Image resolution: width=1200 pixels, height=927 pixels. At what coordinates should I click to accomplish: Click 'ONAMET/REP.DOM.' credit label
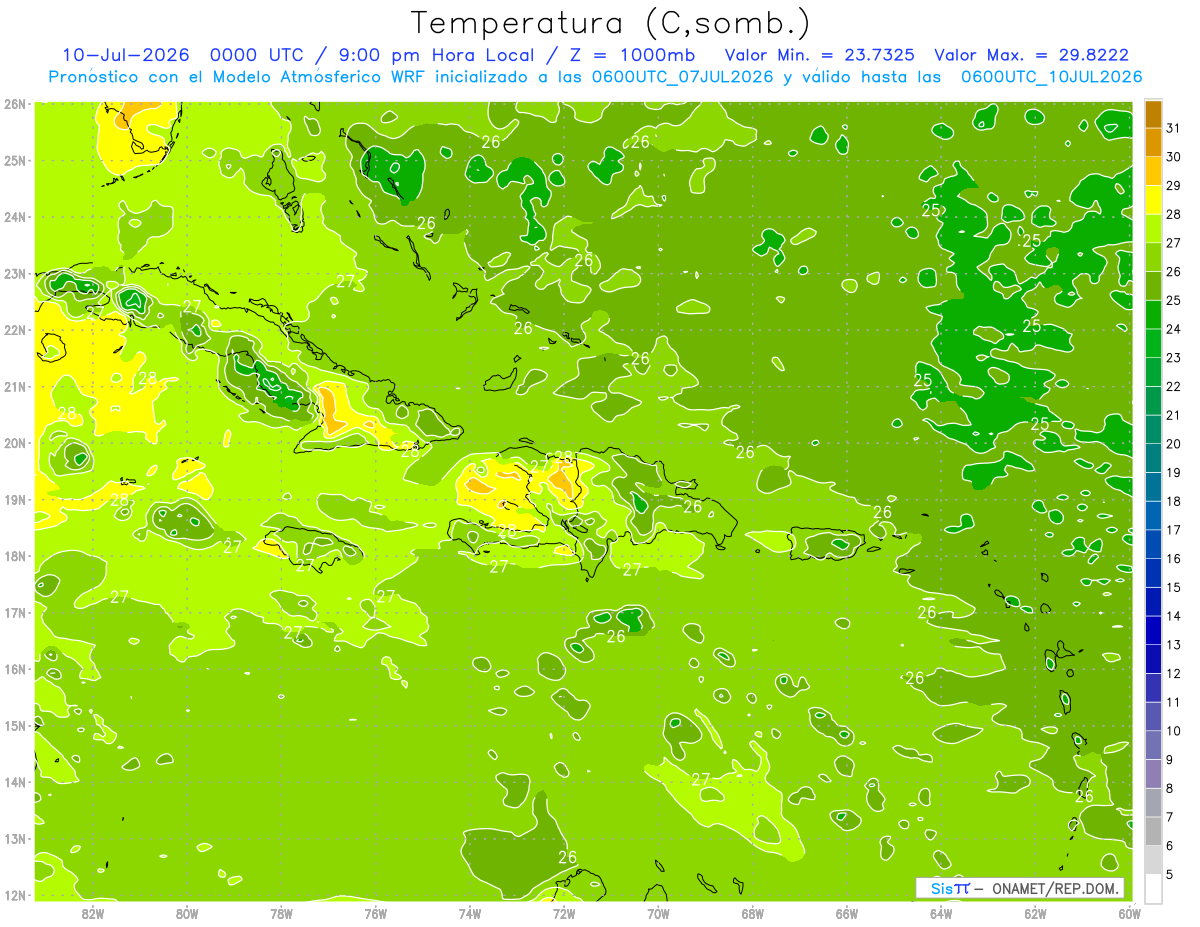pos(1054,888)
